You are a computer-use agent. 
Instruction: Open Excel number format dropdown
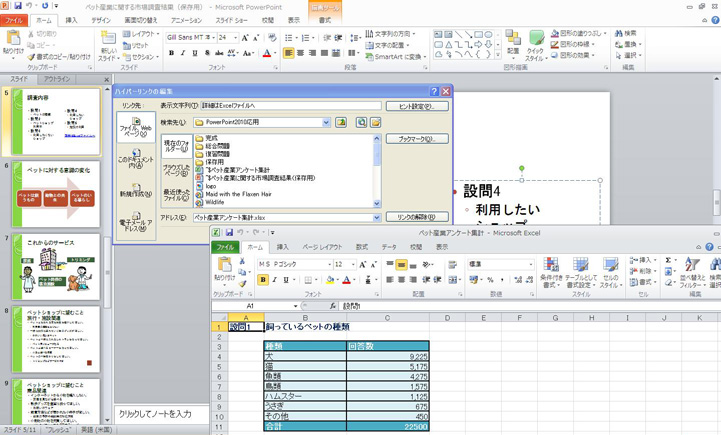tap(531, 264)
